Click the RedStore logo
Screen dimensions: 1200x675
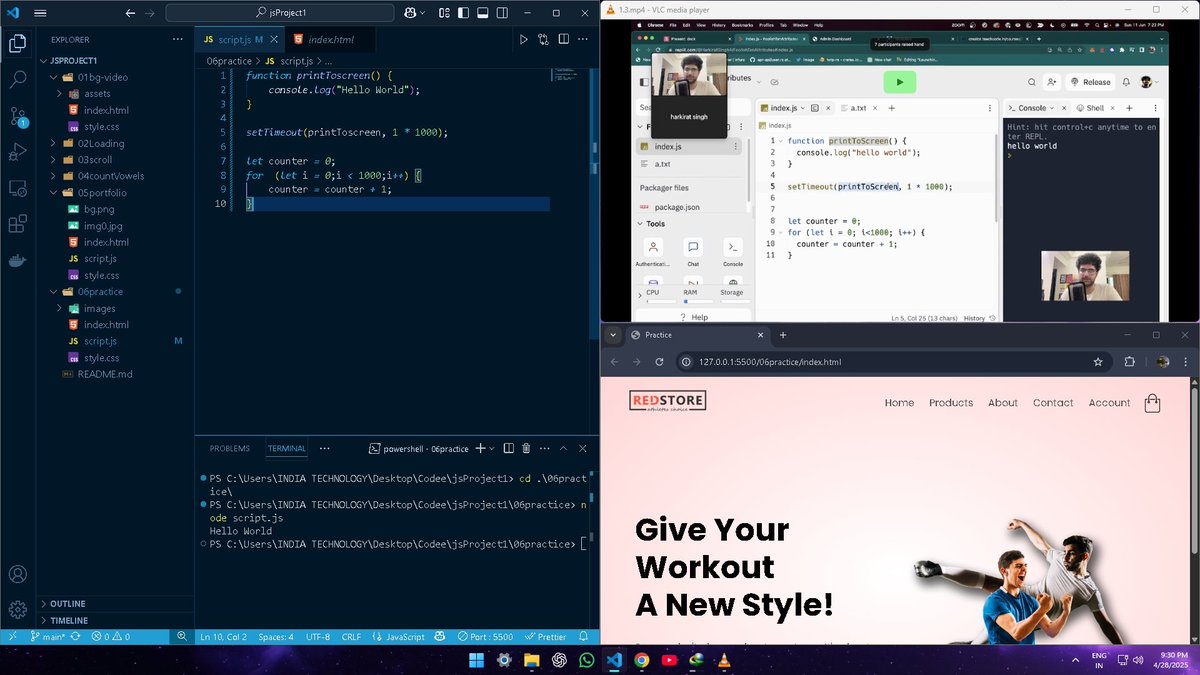click(x=668, y=402)
